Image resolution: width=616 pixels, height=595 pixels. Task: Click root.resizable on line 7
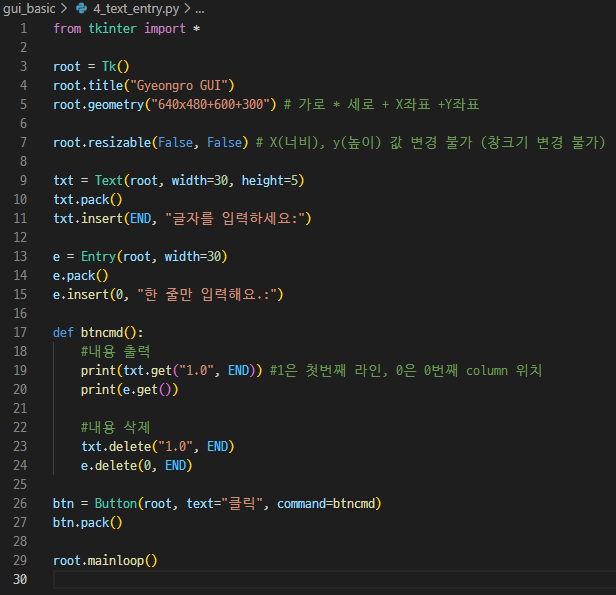102,143
